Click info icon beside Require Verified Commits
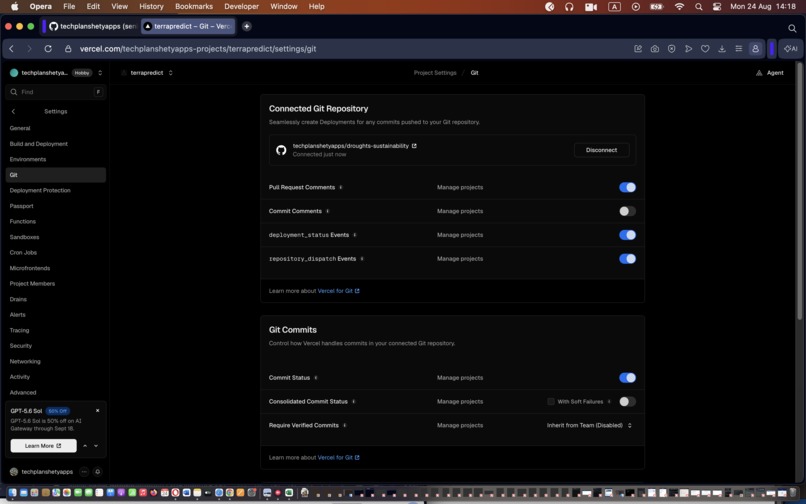Image resolution: width=806 pixels, height=504 pixels. pyautogui.click(x=344, y=425)
